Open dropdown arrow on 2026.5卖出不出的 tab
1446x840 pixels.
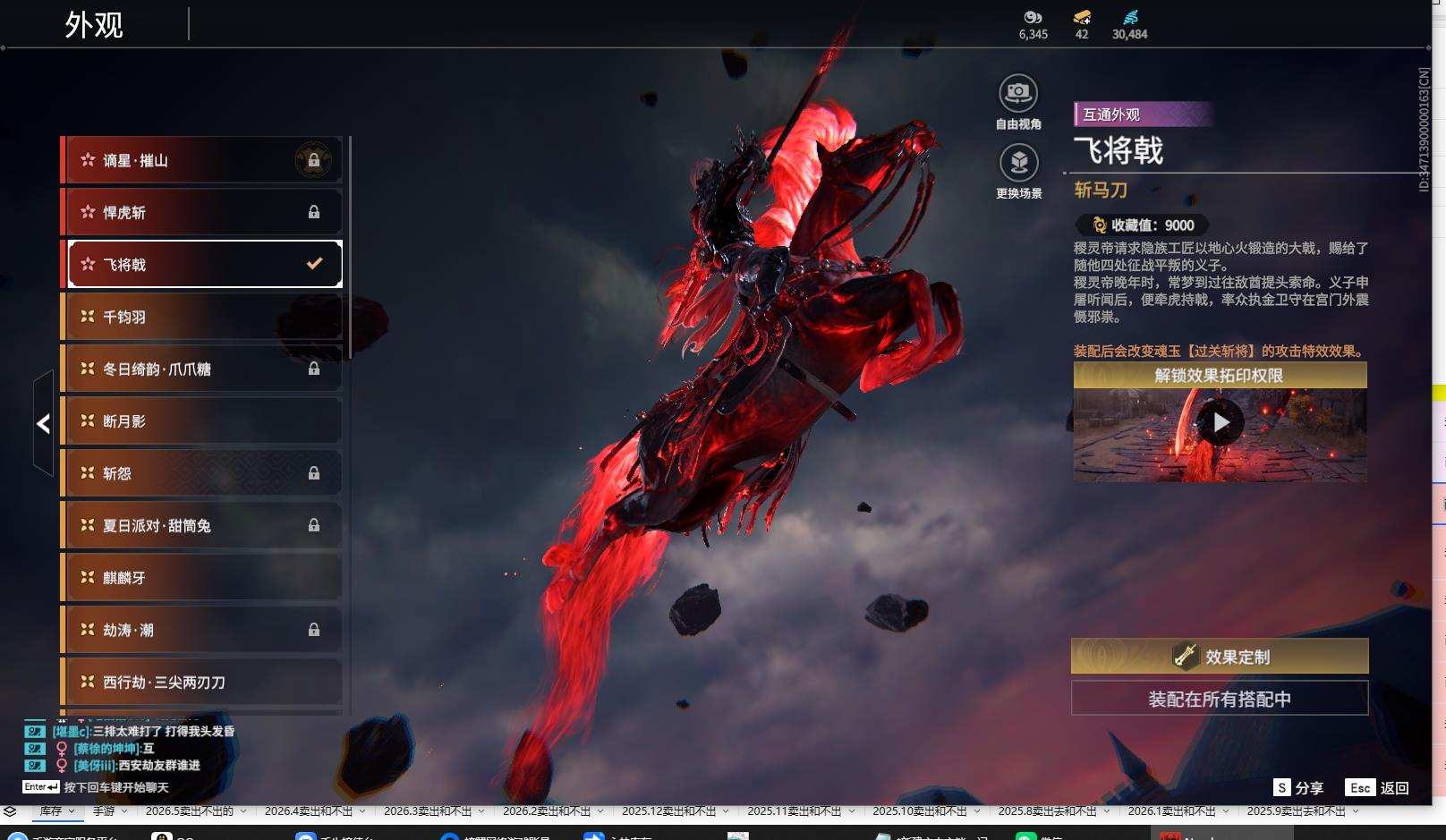[243, 811]
